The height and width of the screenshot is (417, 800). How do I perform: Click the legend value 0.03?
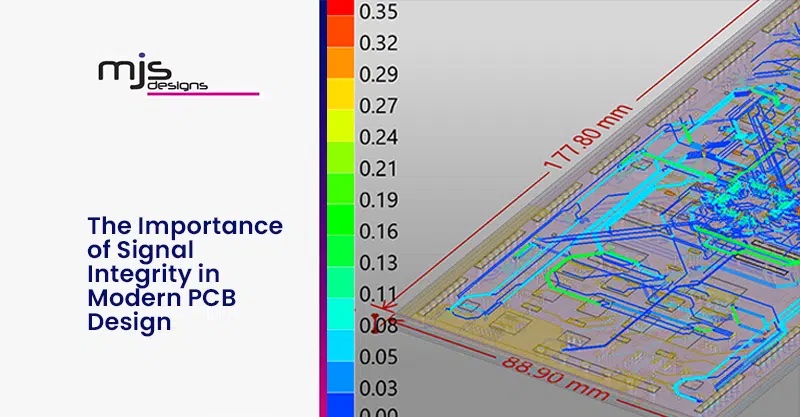point(378,388)
